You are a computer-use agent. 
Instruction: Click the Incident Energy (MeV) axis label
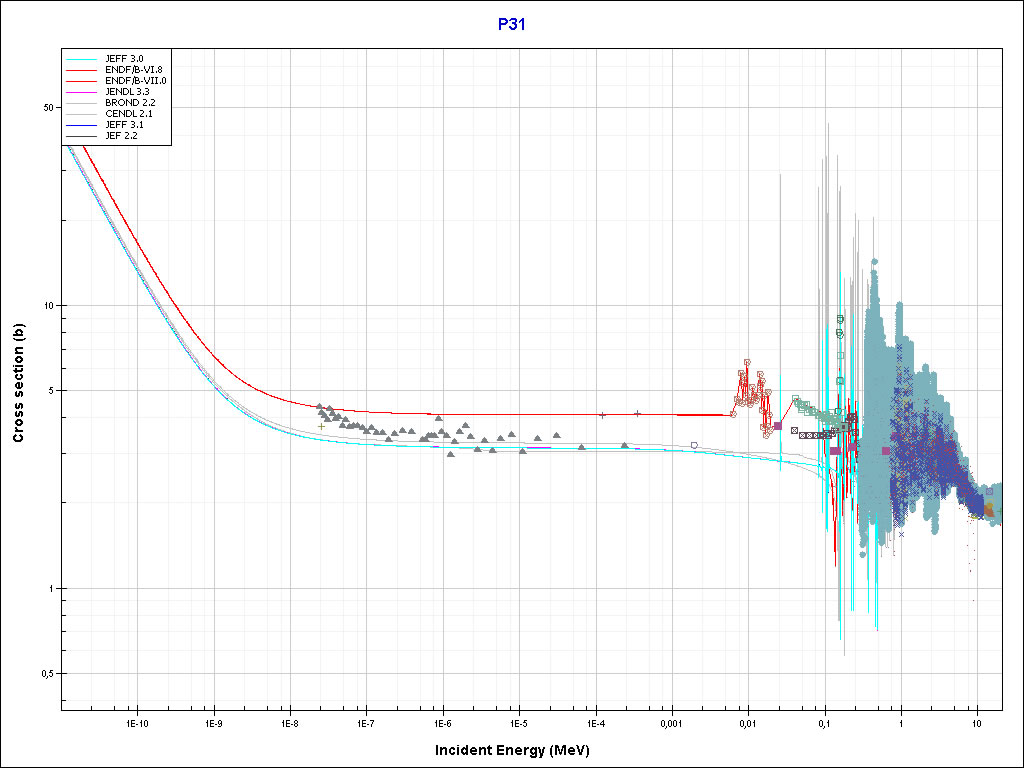tap(519, 750)
